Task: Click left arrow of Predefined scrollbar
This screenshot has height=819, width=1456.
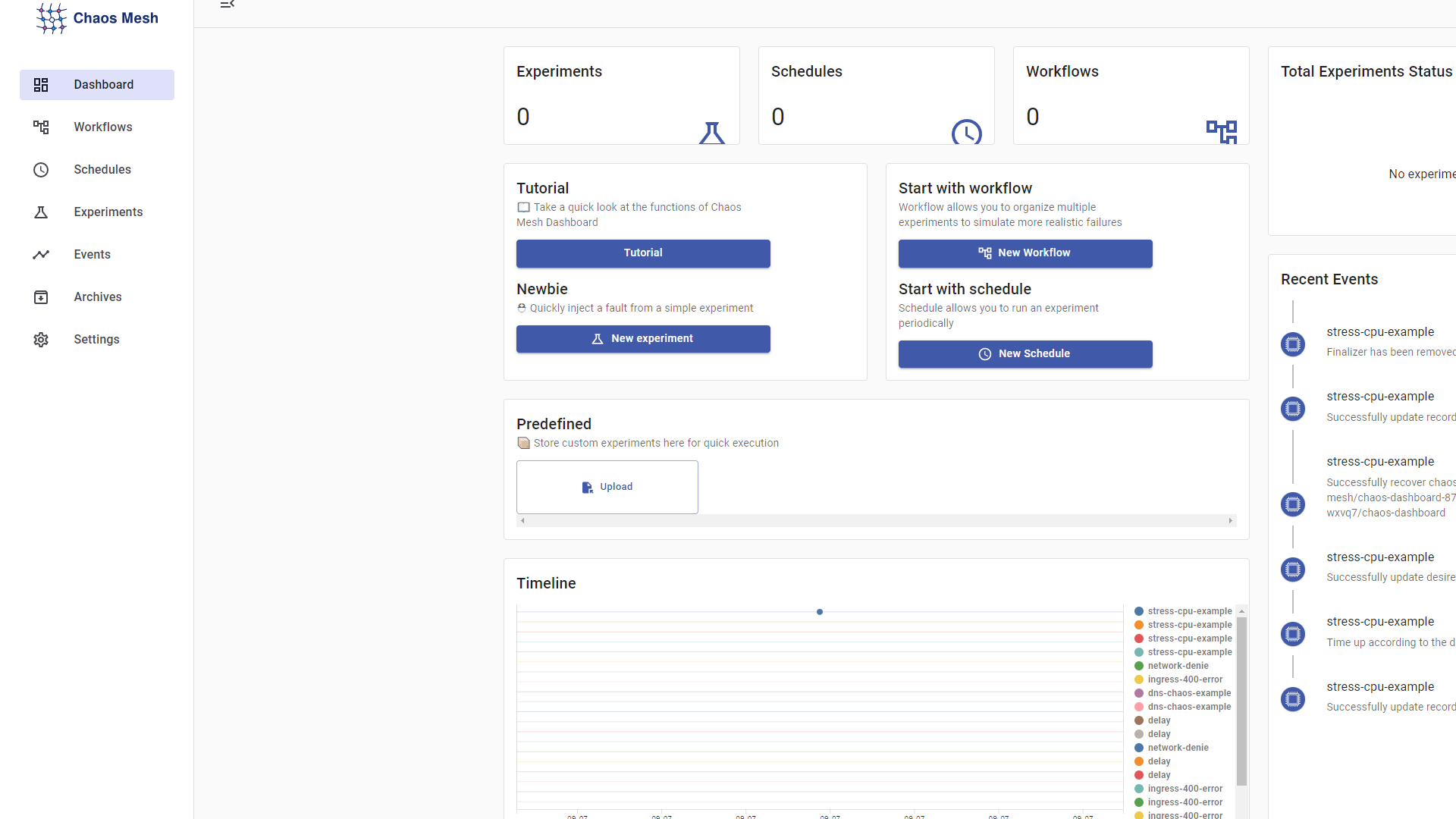Action: [x=522, y=521]
